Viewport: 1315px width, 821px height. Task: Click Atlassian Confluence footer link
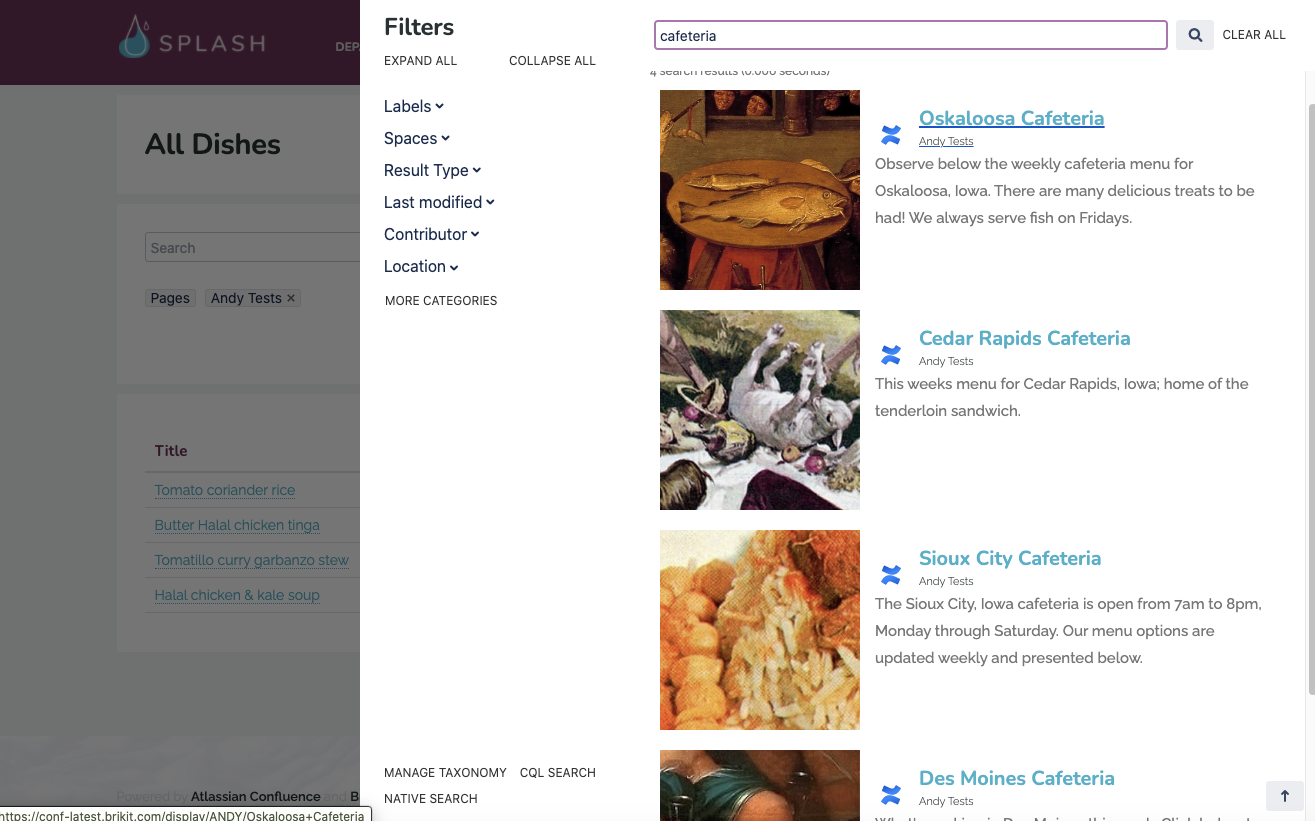point(256,796)
